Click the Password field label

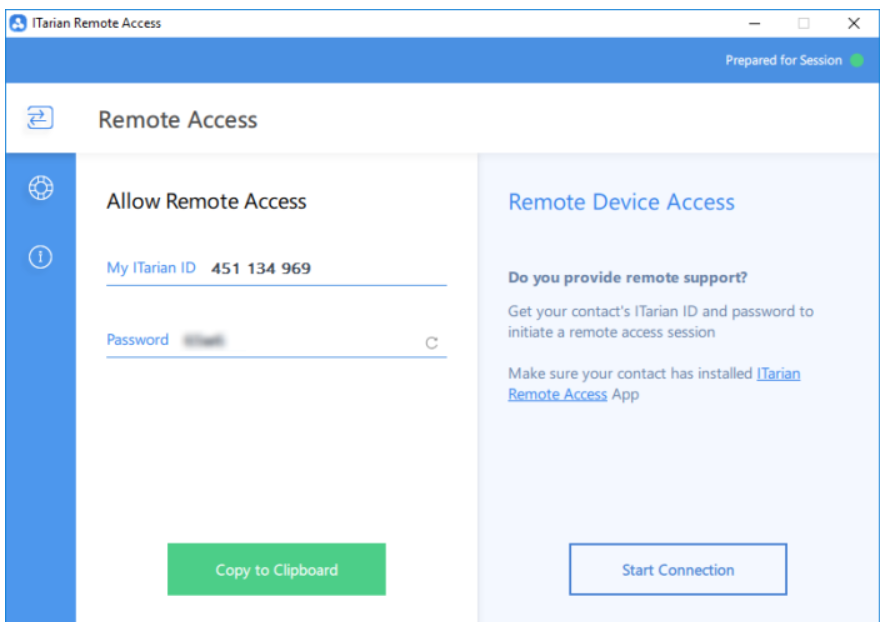pos(138,340)
